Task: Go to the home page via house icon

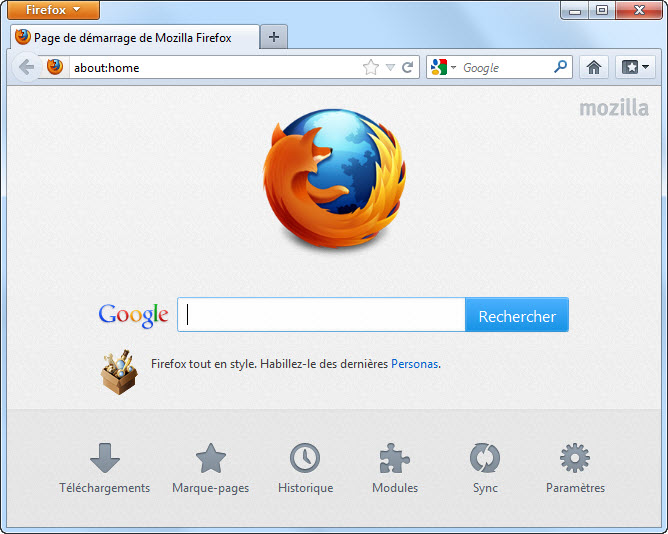Action: click(x=594, y=67)
